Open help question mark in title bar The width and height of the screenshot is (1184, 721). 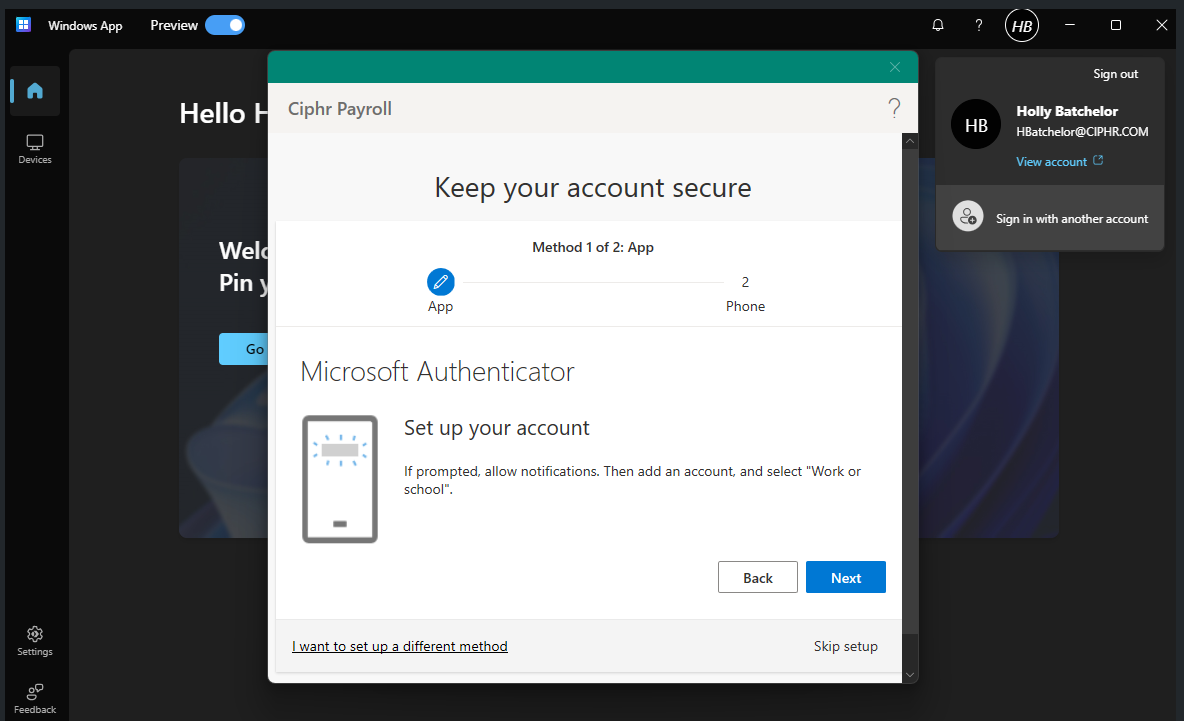979,25
